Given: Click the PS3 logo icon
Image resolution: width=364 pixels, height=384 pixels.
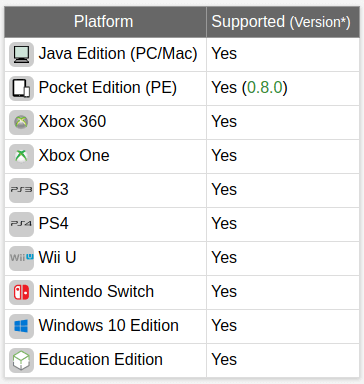Looking at the screenshot, I should click(21, 190).
